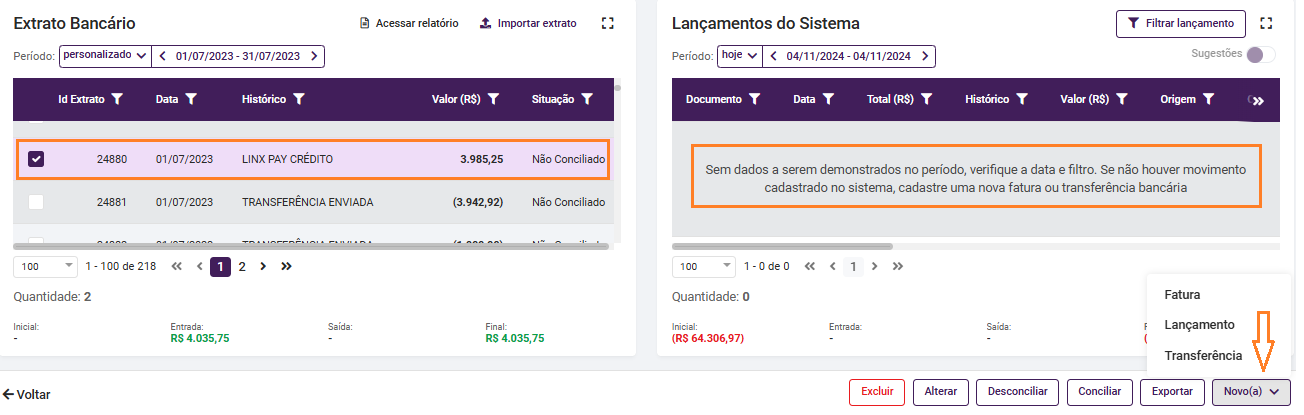Expand Lançamentos do Sistema to fullscreen
Screen dimensions: 1304x415
pyautogui.click(x=1266, y=23)
